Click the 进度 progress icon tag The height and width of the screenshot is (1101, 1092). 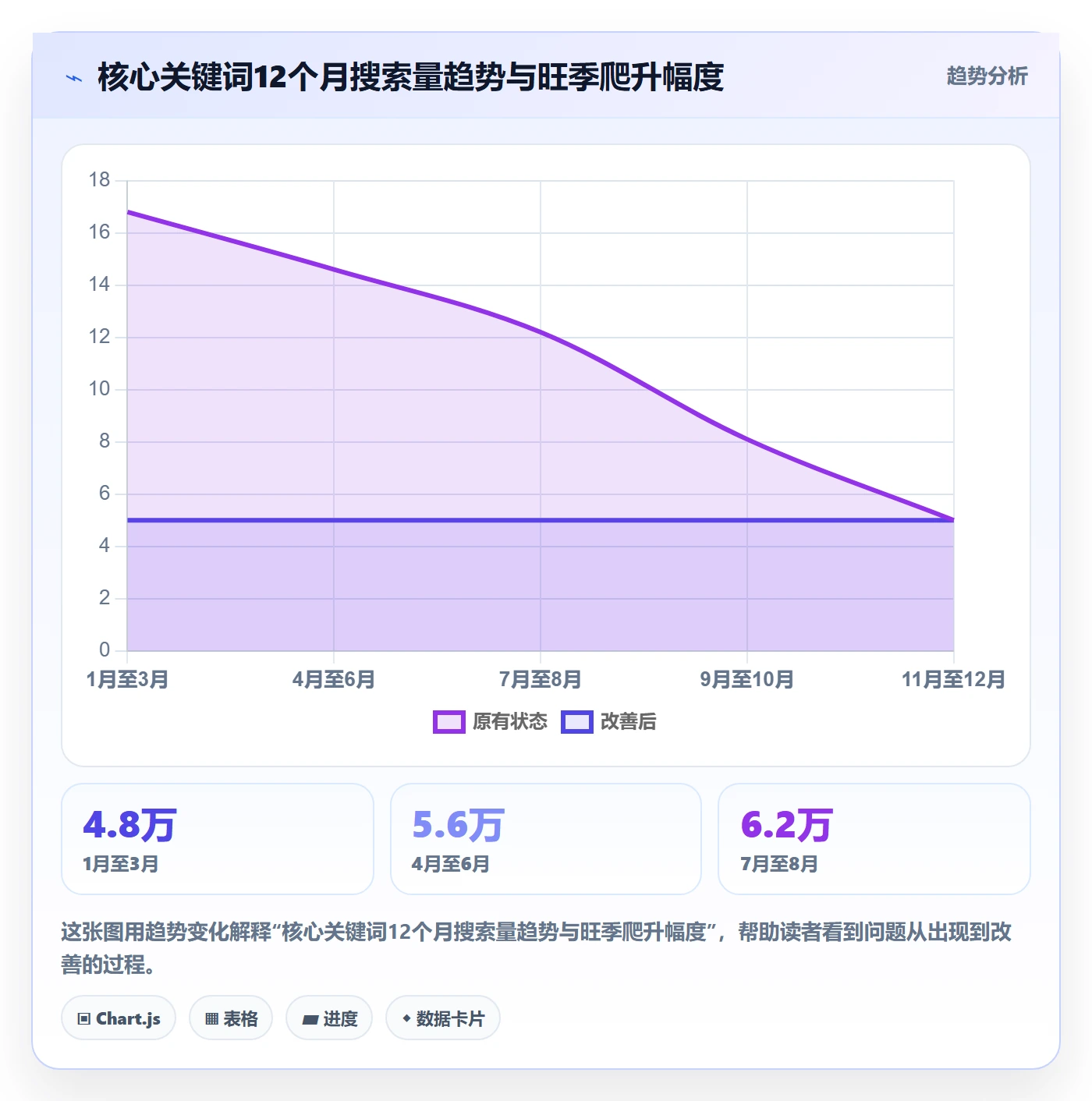(x=329, y=1018)
